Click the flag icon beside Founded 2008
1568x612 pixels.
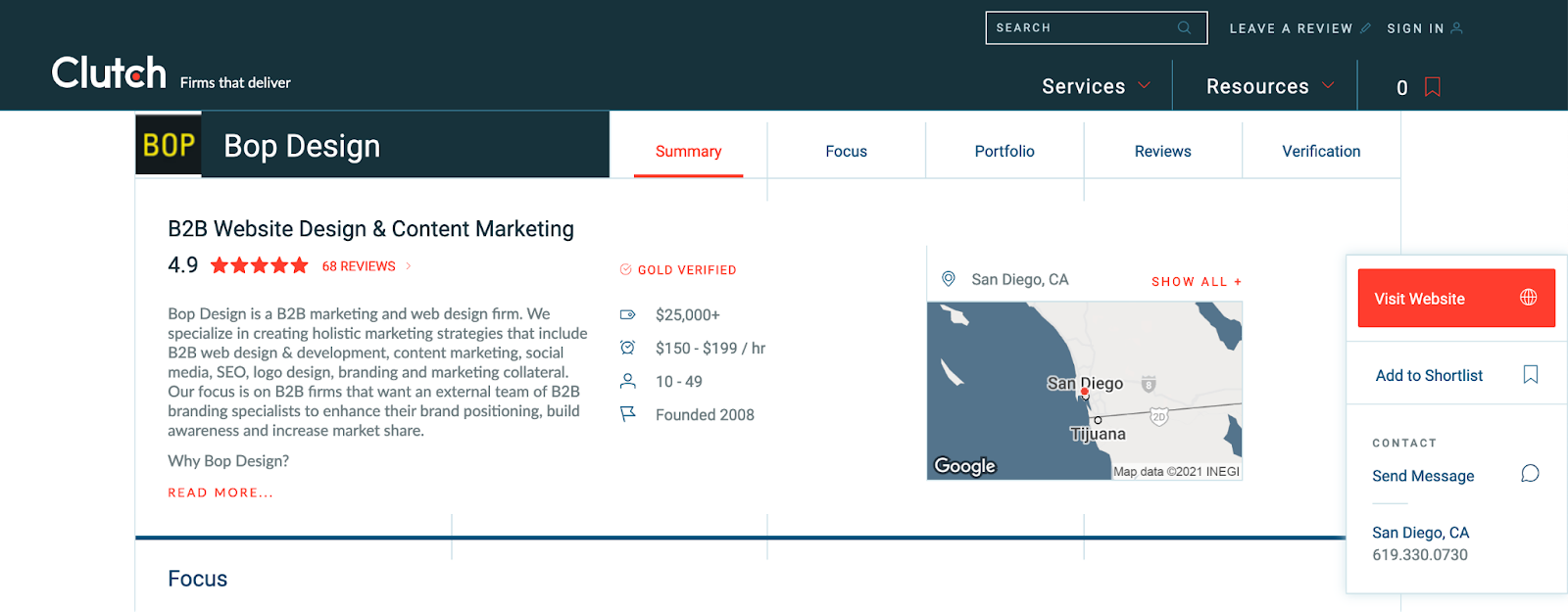[x=627, y=414]
